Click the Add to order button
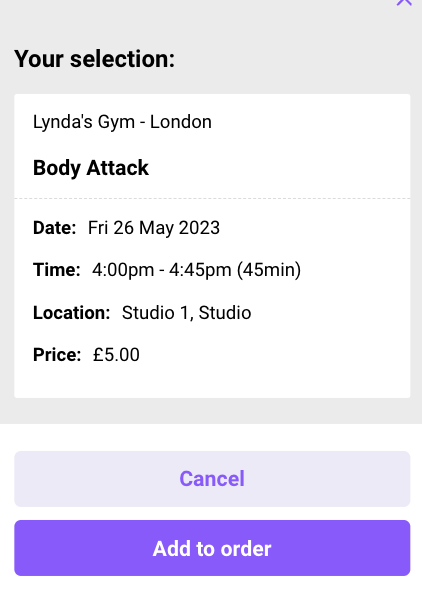 pyautogui.click(x=212, y=548)
